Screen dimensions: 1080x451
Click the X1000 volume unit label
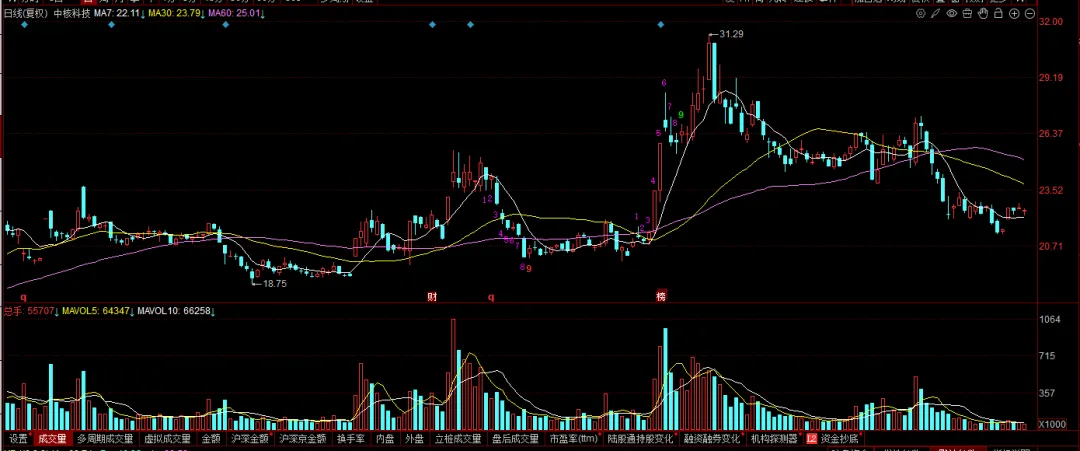tap(1051, 423)
